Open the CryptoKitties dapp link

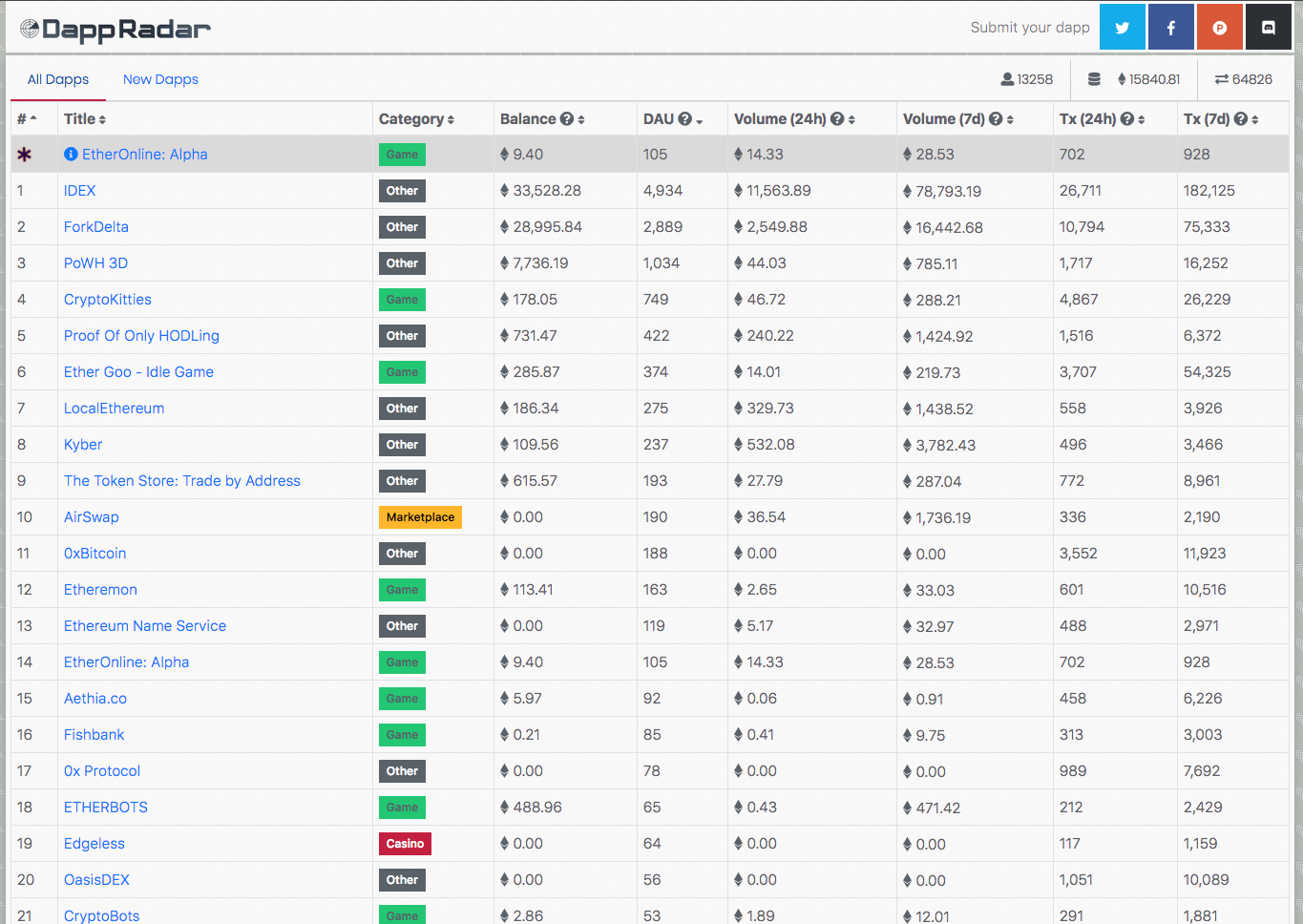click(108, 299)
